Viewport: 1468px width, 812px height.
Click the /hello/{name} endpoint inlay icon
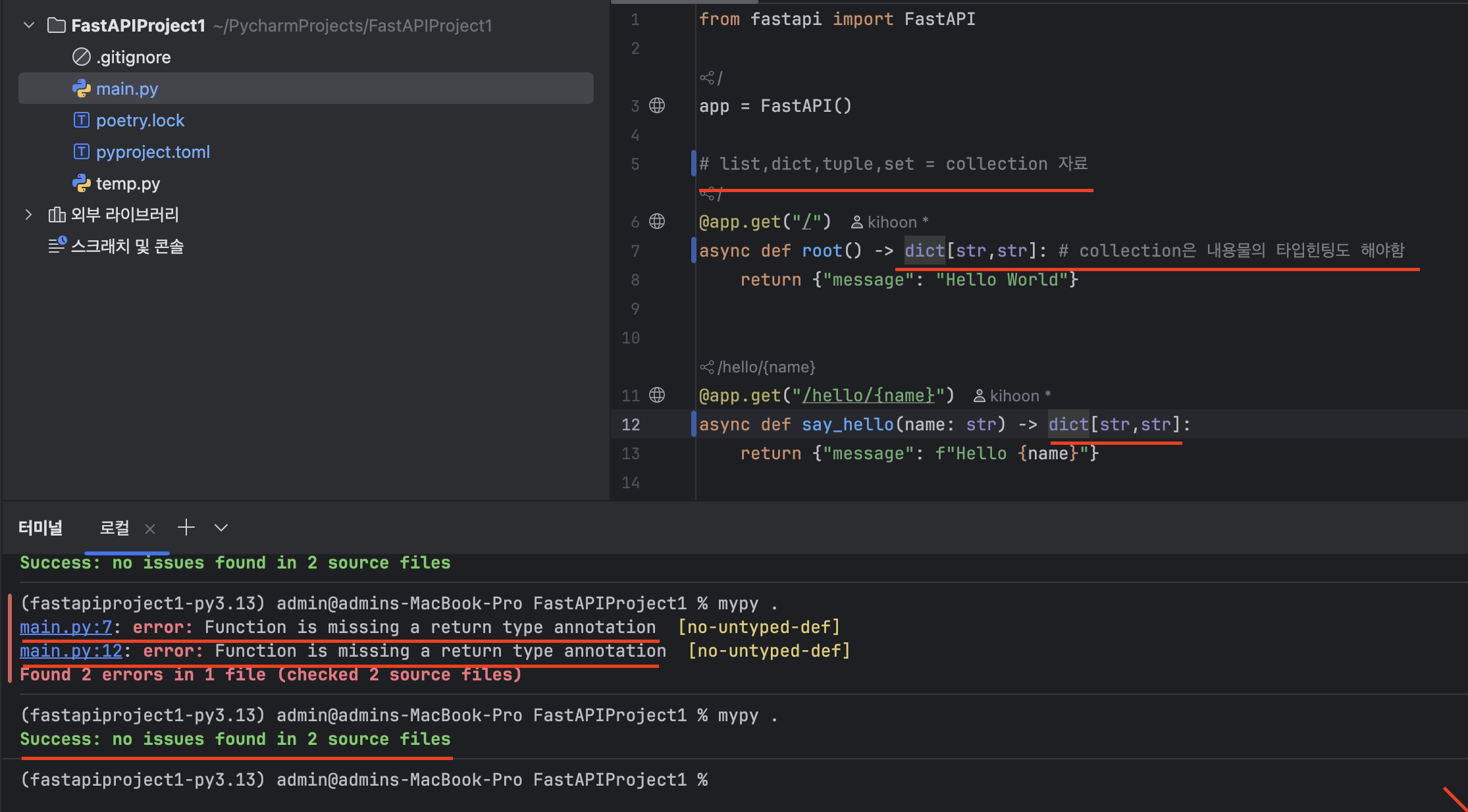click(x=707, y=367)
